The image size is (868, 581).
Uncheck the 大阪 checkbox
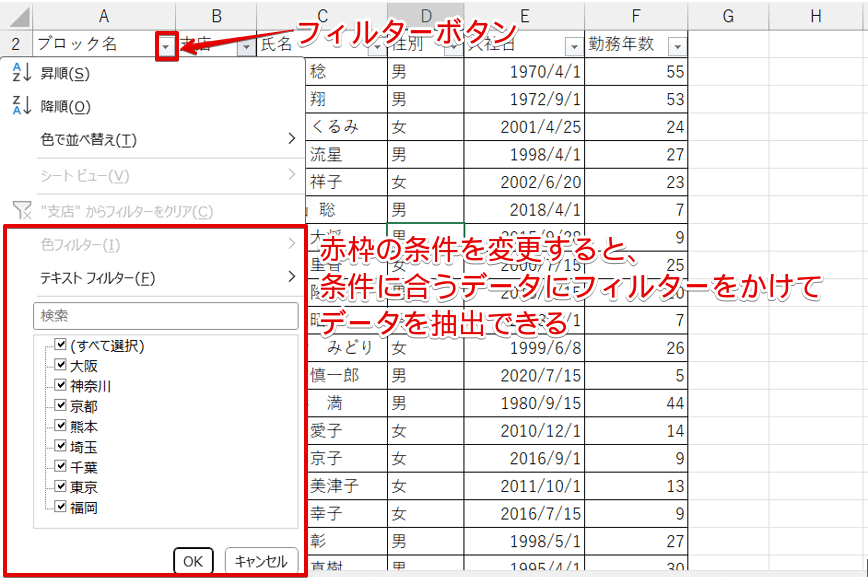pos(60,366)
